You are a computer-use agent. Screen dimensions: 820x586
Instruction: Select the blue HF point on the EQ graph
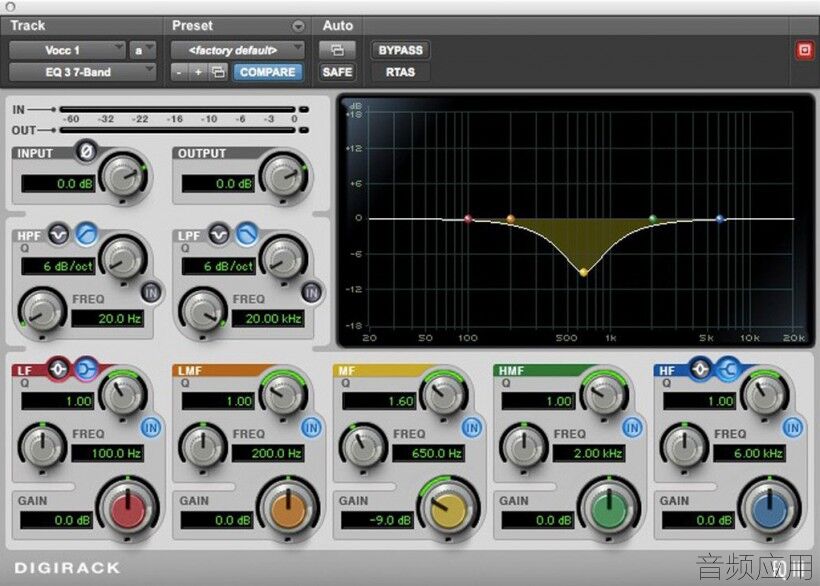720,219
